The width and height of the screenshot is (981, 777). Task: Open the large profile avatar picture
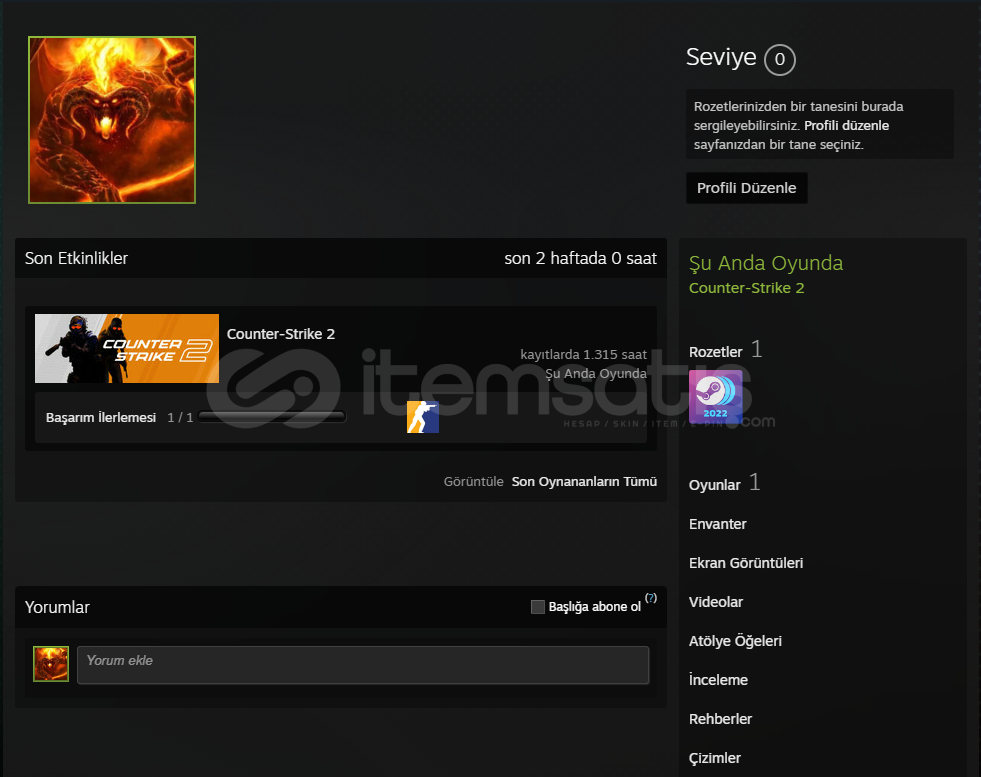(x=112, y=119)
